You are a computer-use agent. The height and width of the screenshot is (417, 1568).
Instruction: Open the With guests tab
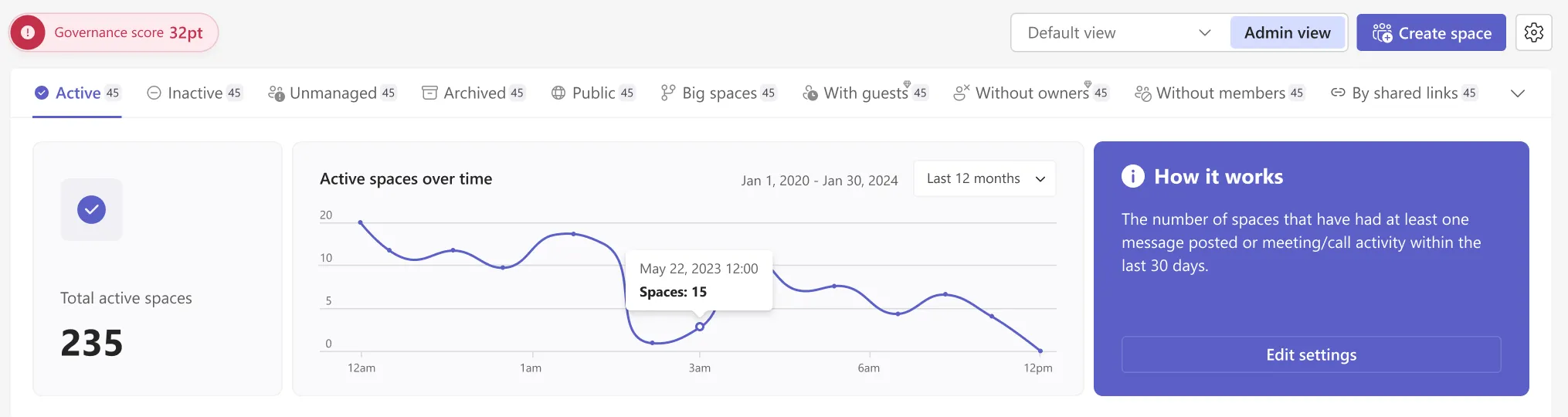(x=864, y=93)
